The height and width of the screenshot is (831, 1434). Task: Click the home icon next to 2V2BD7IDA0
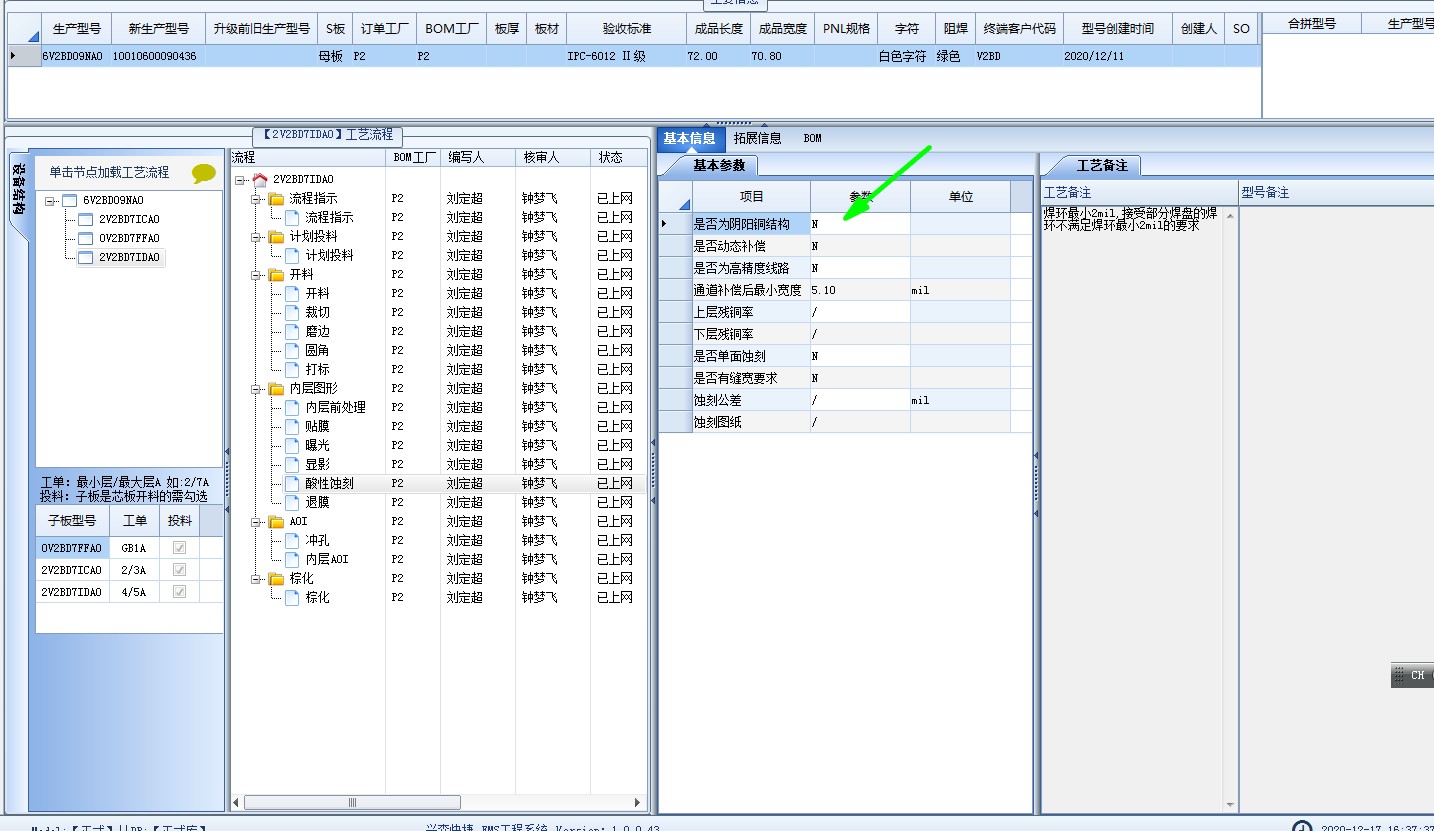tap(260, 180)
